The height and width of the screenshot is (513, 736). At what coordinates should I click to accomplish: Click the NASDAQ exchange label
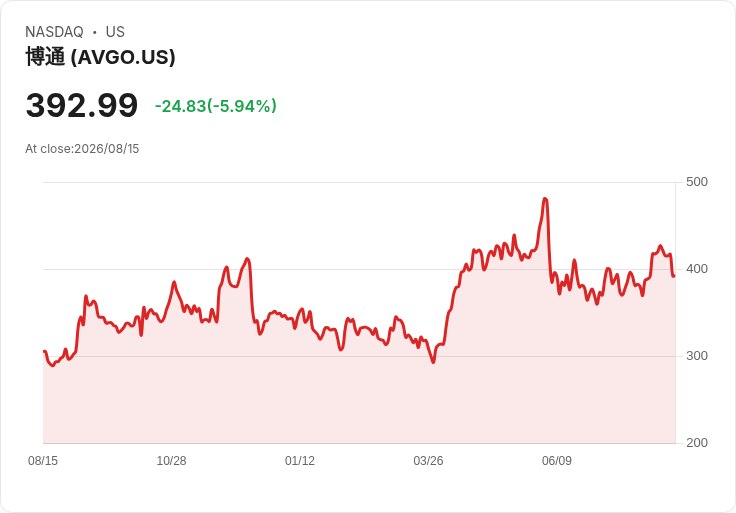(x=54, y=31)
